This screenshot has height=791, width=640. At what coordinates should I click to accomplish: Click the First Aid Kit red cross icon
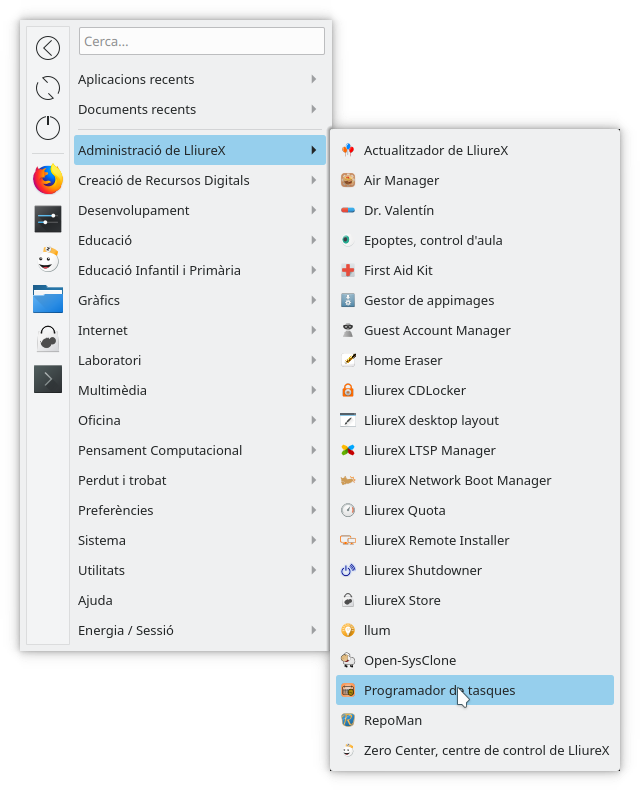pyautogui.click(x=348, y=270)
